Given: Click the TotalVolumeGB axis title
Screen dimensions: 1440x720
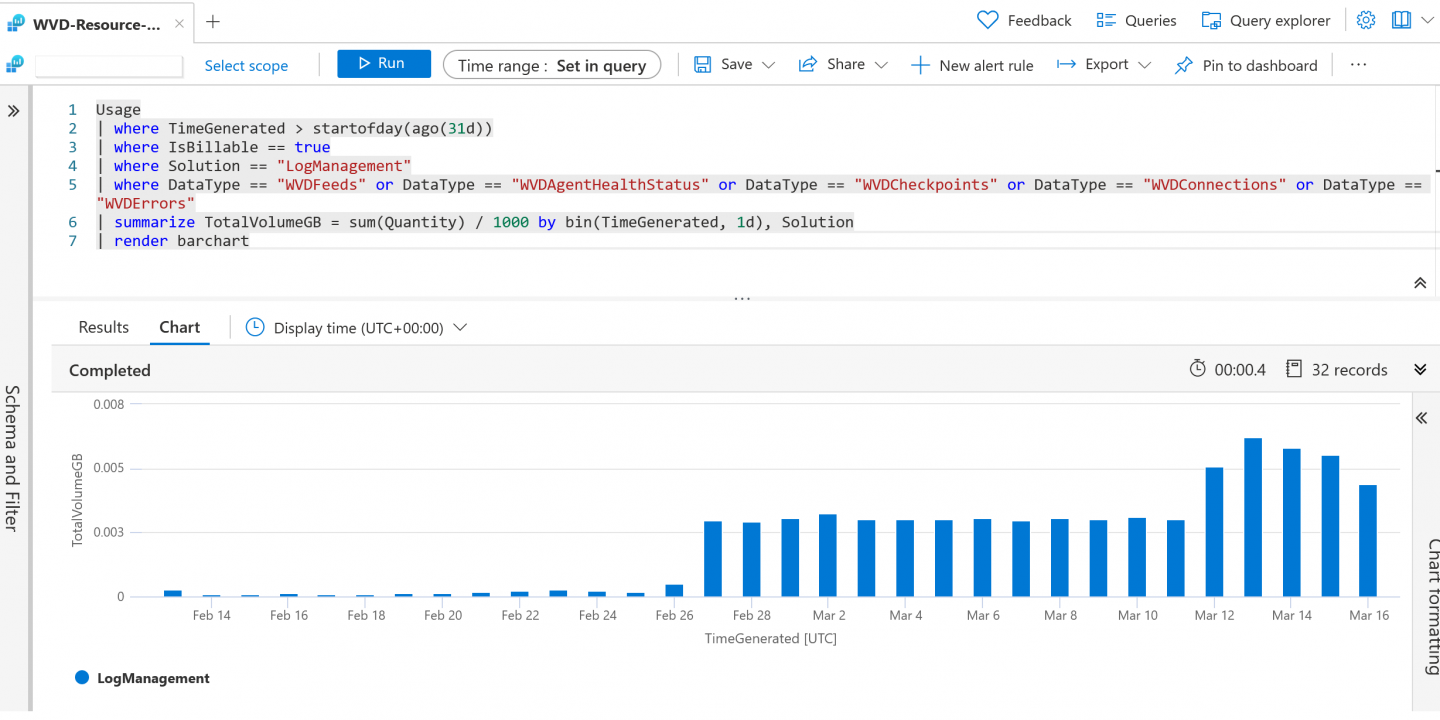Looking at the screenshot, I should [x=78, y=499].
